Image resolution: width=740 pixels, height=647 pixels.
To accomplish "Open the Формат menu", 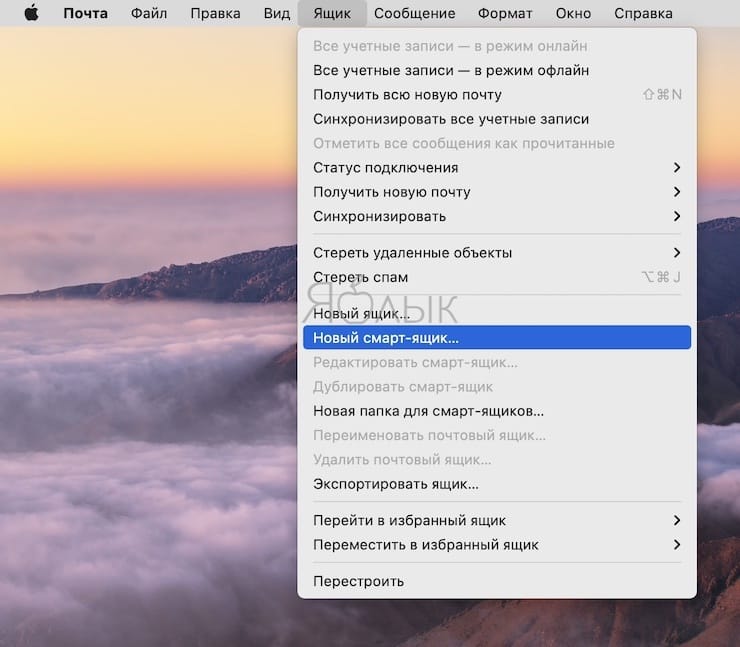I will coord(505,13).
